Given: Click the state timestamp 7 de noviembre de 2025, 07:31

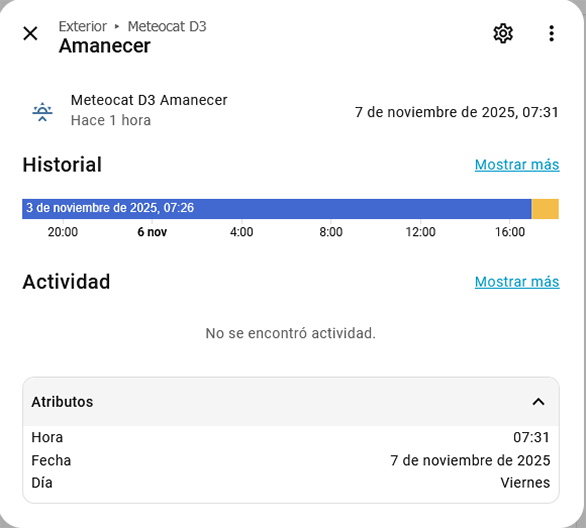Looking at the screenshot, I should 457,112.
